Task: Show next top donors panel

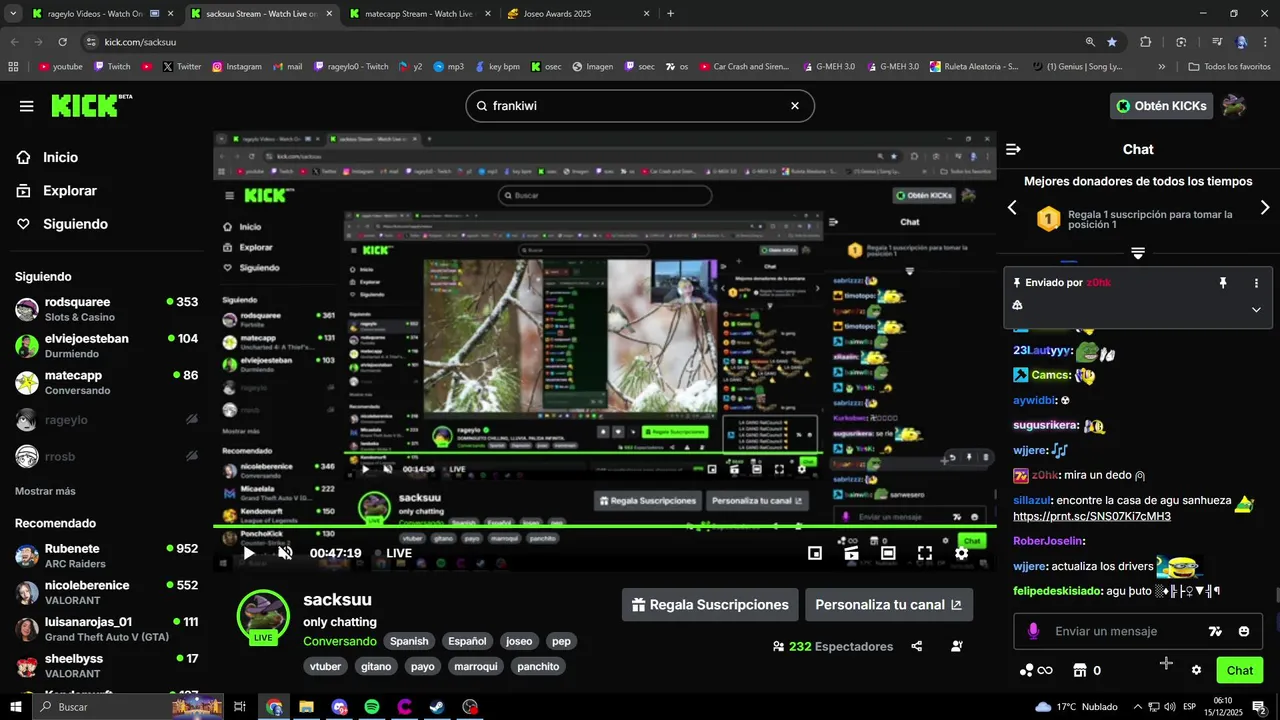Action: [1265, 207]
